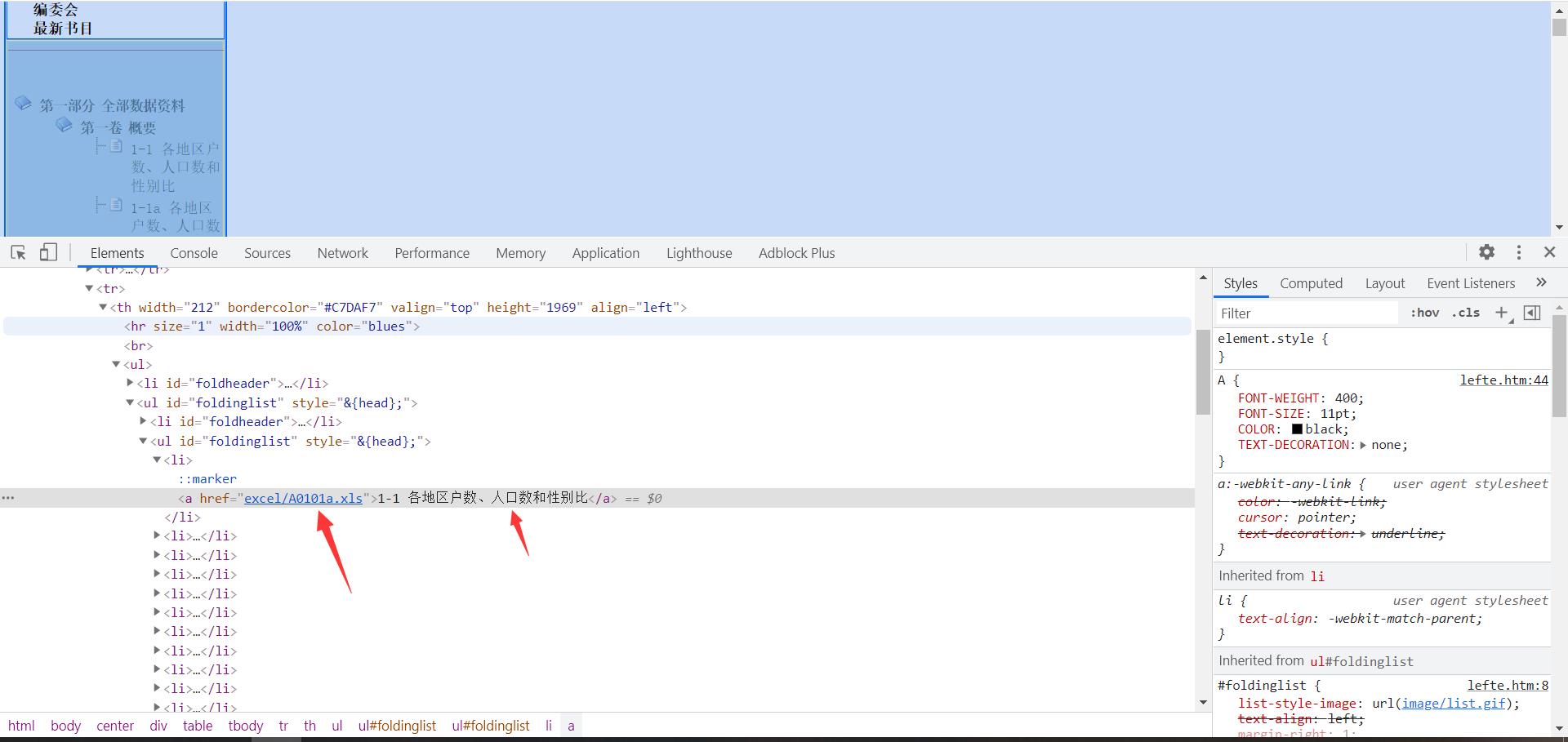Select the center breadcrumb

click(115, 726)
